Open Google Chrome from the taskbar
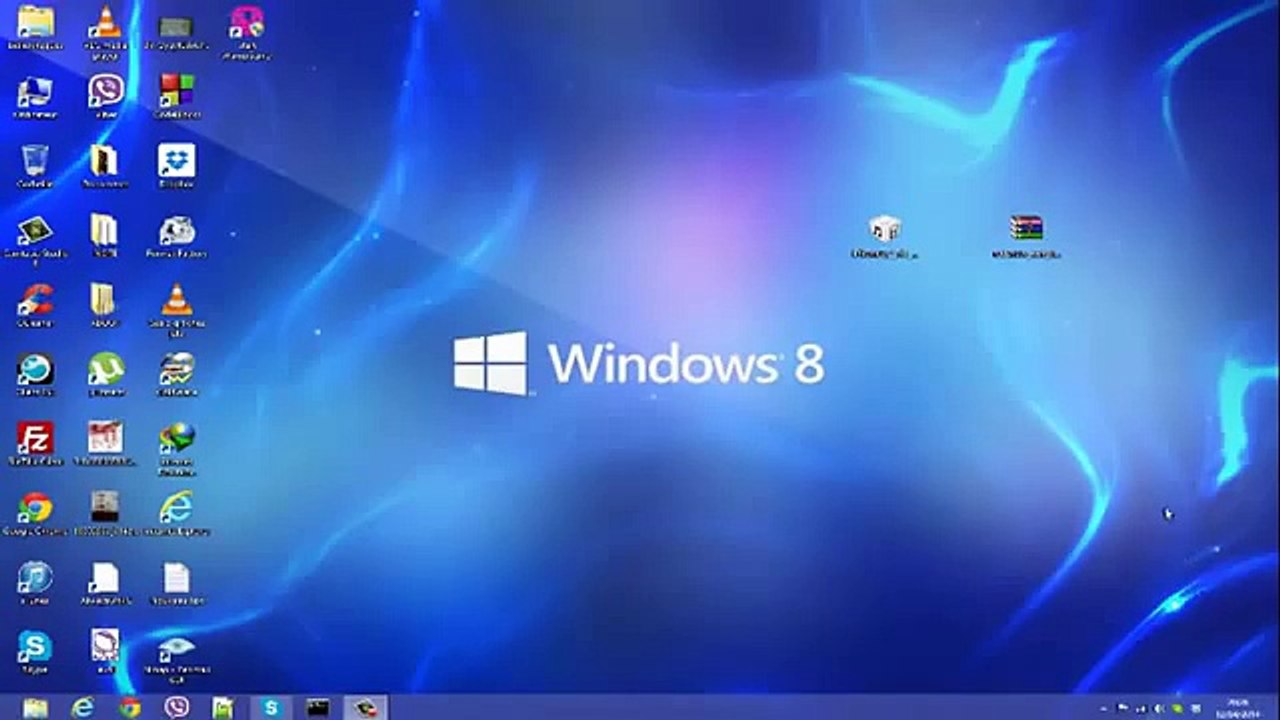 [130, 708]
